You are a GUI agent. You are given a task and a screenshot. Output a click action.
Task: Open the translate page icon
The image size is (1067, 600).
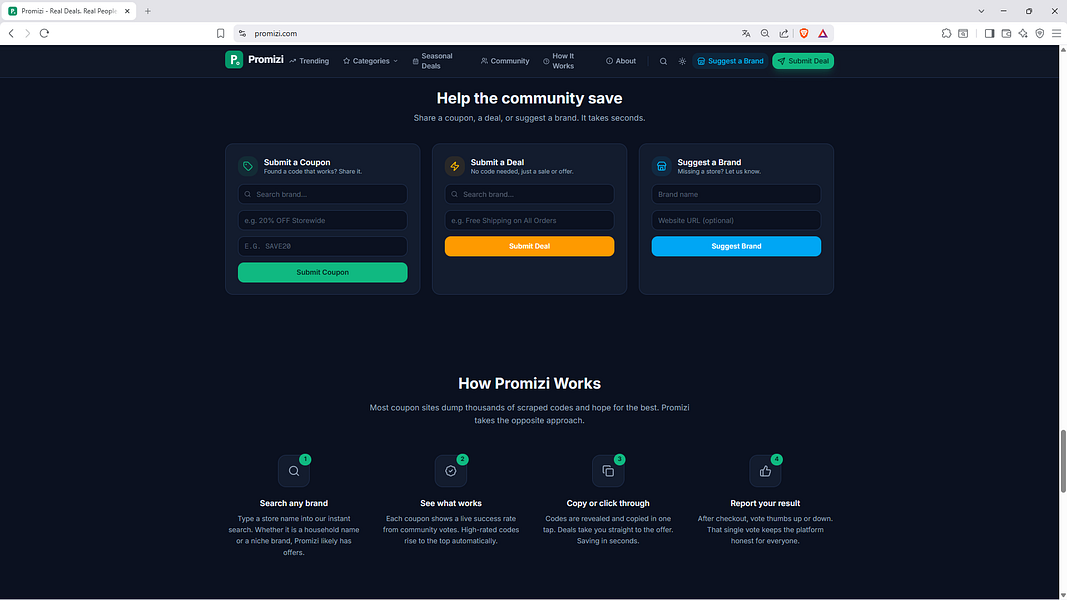click(x=746, y=33)
